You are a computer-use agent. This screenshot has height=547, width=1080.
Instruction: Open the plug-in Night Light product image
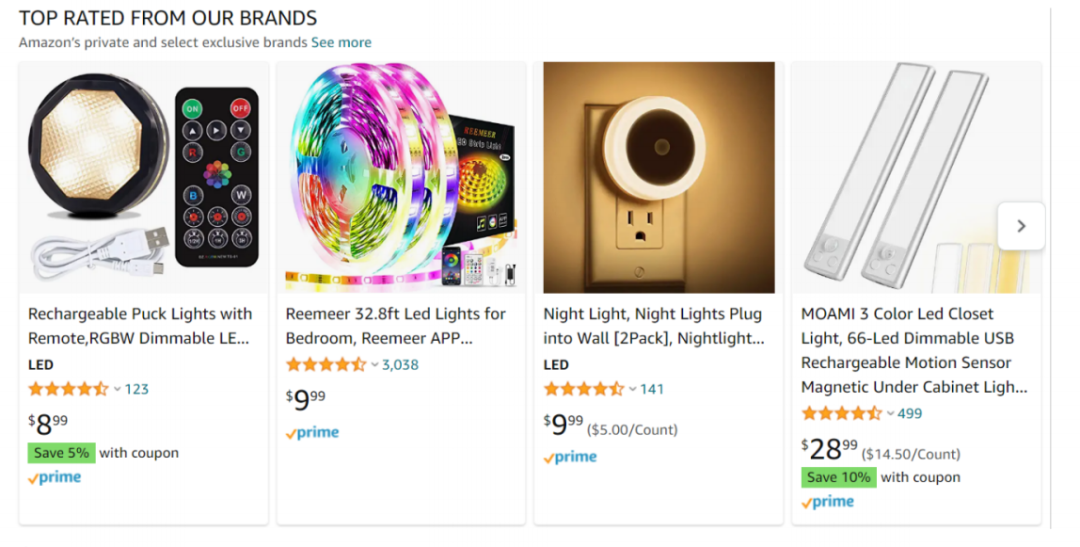(658, 178)
